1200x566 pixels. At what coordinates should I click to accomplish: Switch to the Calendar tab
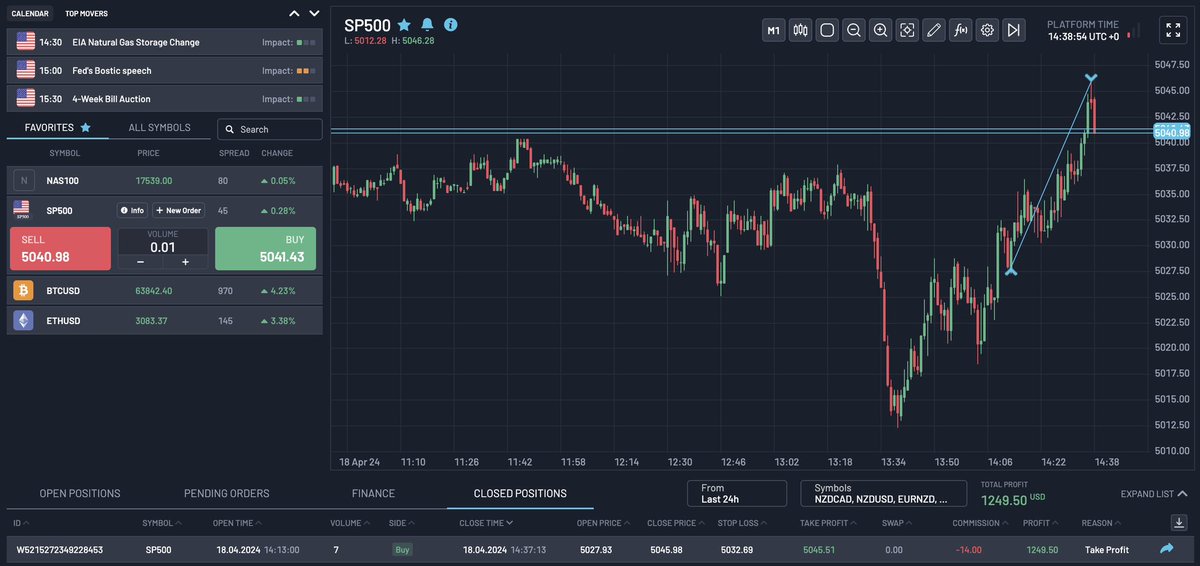pyautogui.click(x=30, y=14)
